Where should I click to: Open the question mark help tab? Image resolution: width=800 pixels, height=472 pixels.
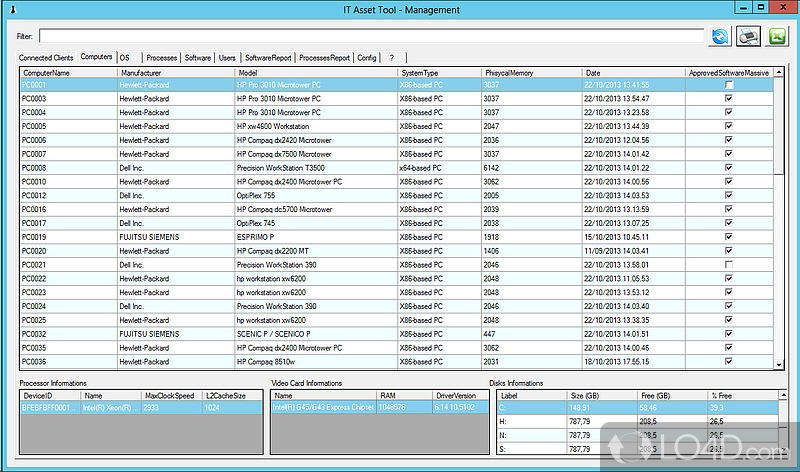click(392, 58)
